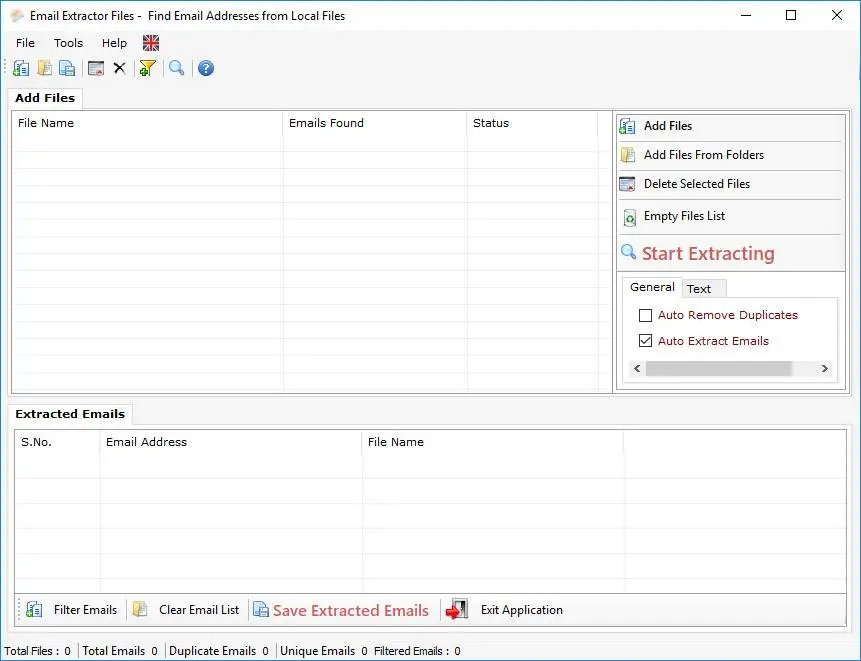
Task: Click File Name column header in extracted emails
Action: point(493,442)
